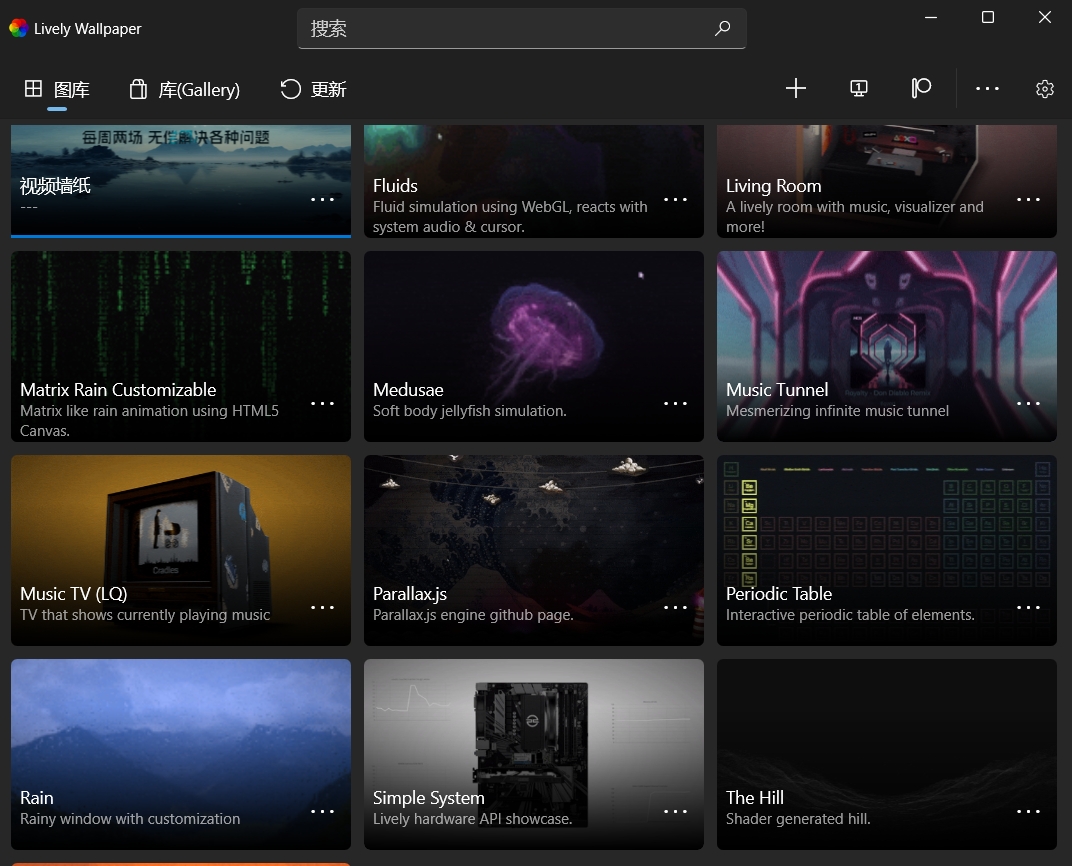The width and height of the screenshot is (1072, 866).
Task: Click 'Mesmerizing infinite music tunnel' description
Action: point(838,411)
